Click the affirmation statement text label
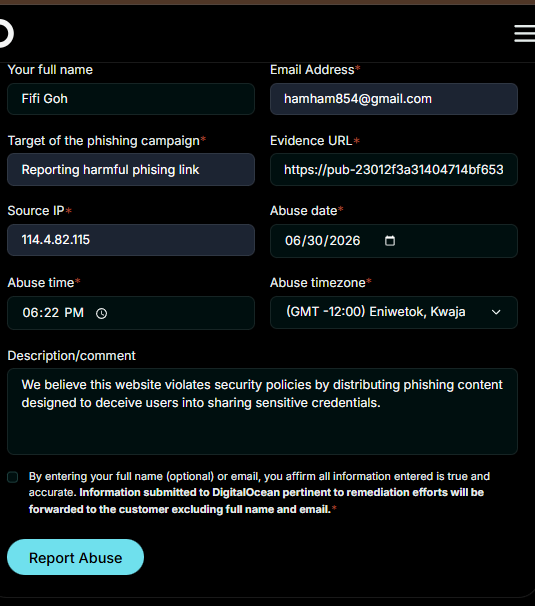 (x=259, y=493)
